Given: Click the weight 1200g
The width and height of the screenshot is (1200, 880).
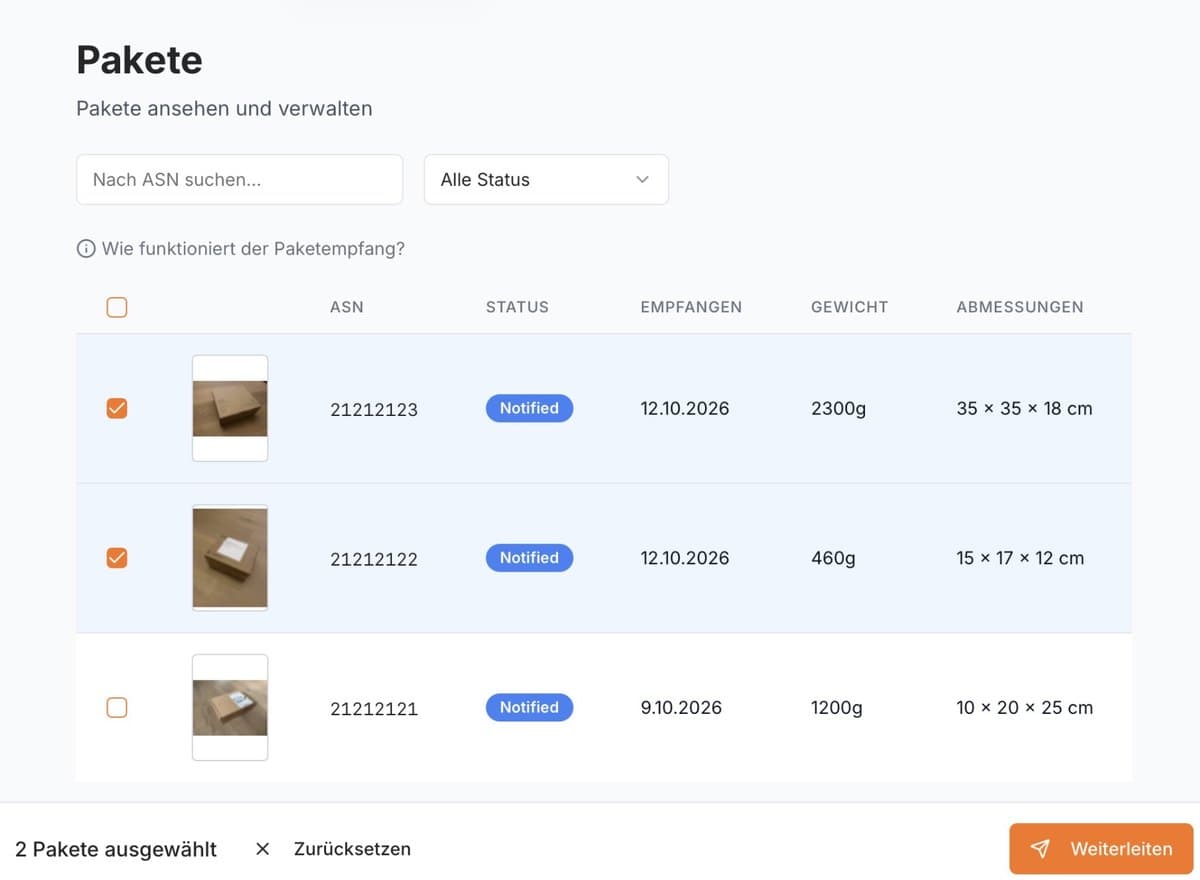Looking at the screenshot, I should [837, 708].
